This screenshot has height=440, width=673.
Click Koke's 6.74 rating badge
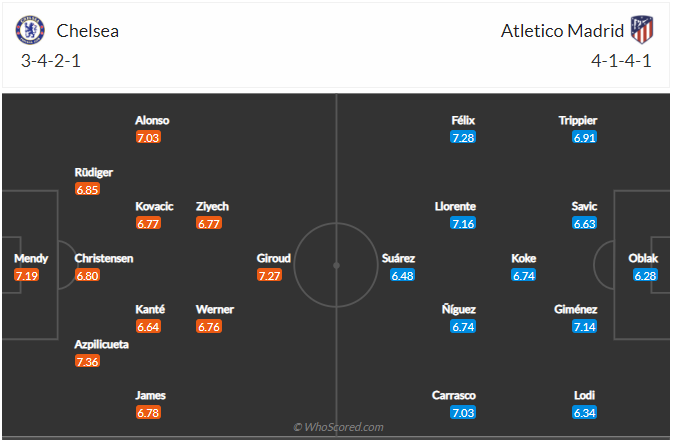(524, 275)
